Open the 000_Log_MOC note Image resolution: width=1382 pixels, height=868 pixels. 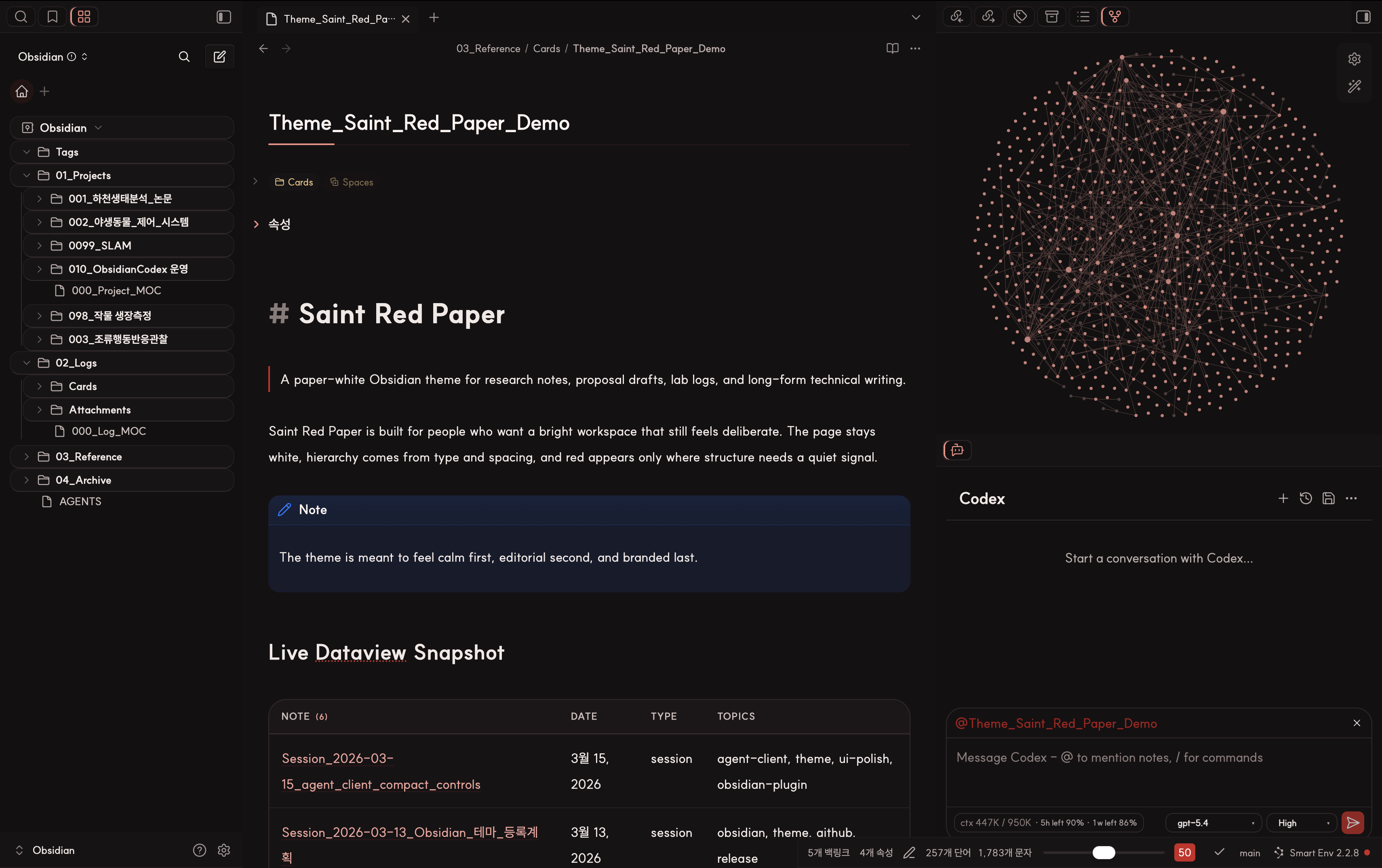pyautogui.click(x=108, y=431)
